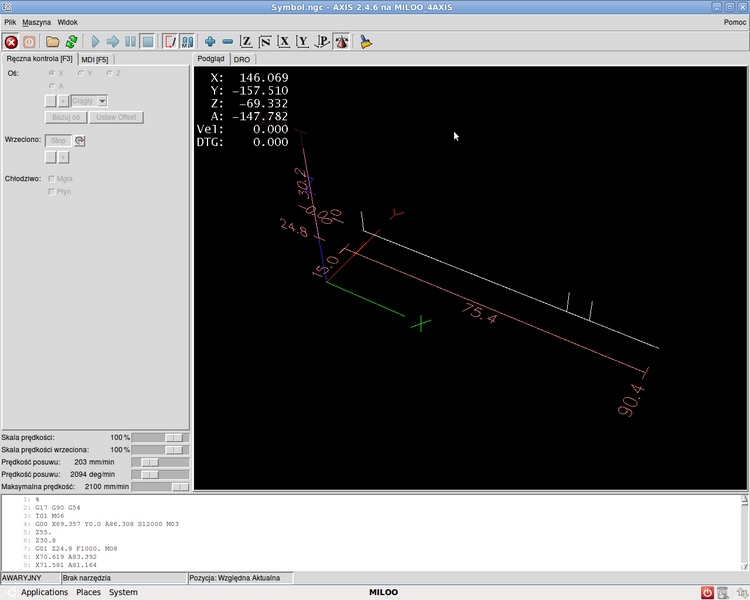Viewport: 750px width, 600px height.
Task: Toggle the block delete skip-lines icon
Action: (x=170, y=42)
